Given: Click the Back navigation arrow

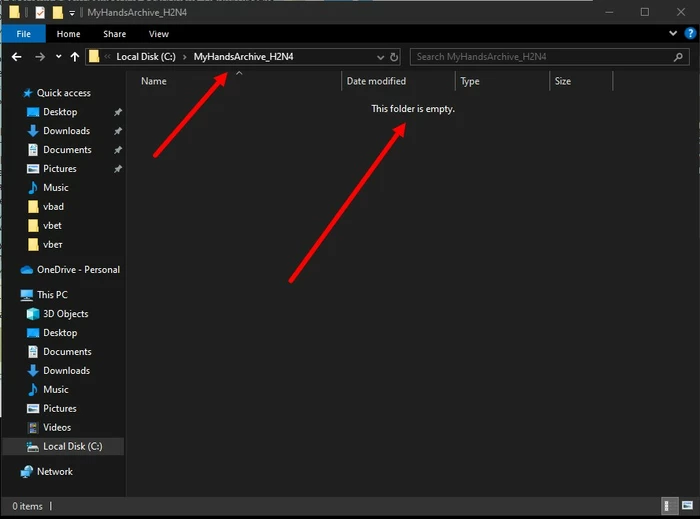Looking at the screenshot, I should click(17, 57).
